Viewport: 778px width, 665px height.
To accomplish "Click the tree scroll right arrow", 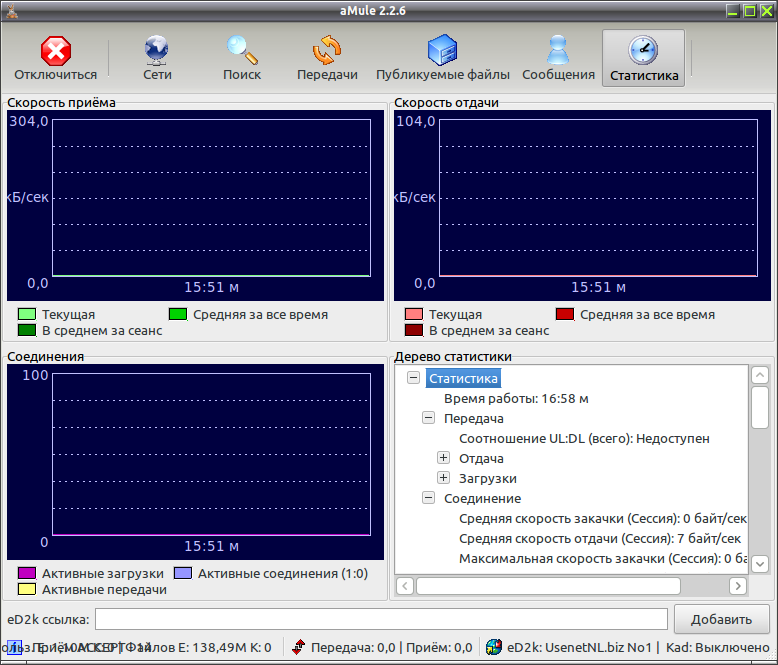I will pos(738,586).
